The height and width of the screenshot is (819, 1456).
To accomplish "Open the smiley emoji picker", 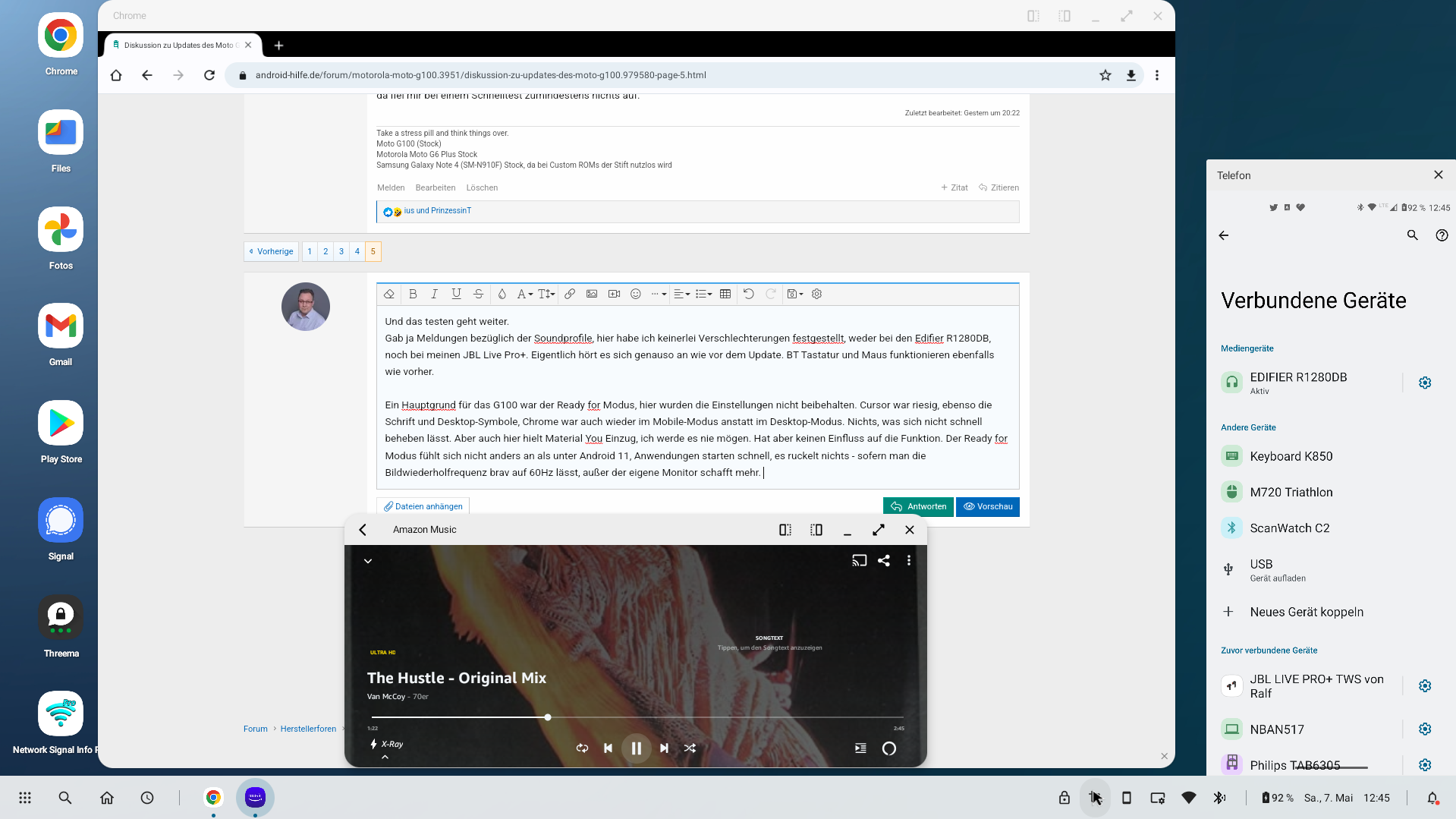I will click(x=636, y=295).
